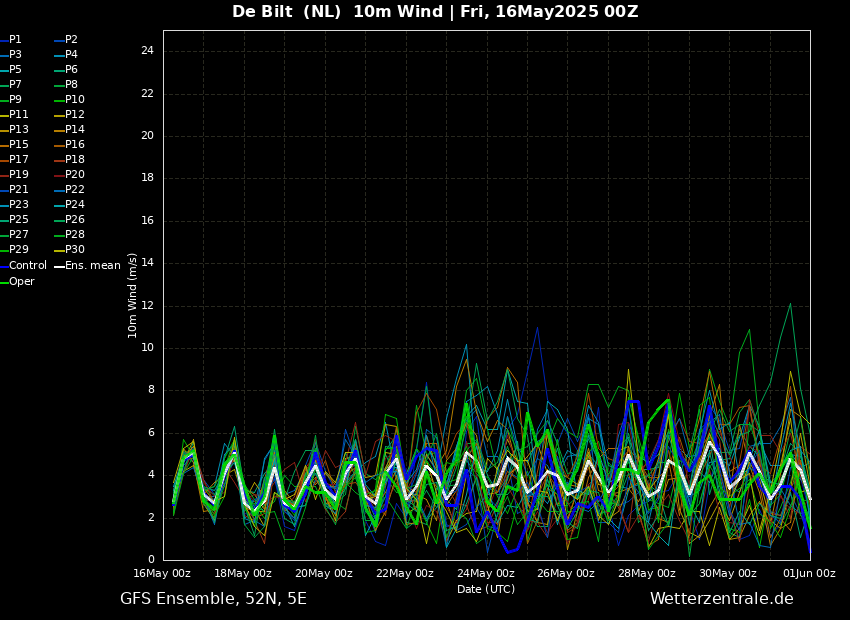This screenshot has height=620, width=850.
Task: Click the 24May 00z x-axis tick label
Action: (x=486, y=573)
